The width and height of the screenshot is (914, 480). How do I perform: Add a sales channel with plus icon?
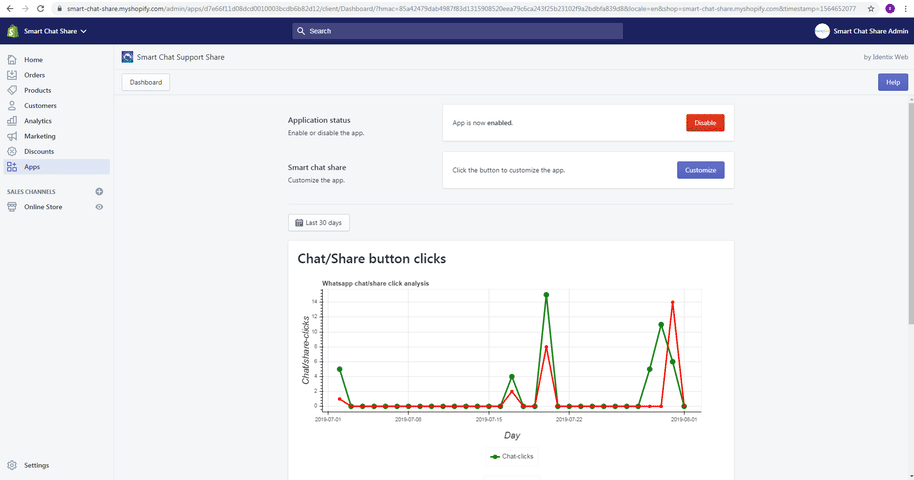(x=99, y=191)
